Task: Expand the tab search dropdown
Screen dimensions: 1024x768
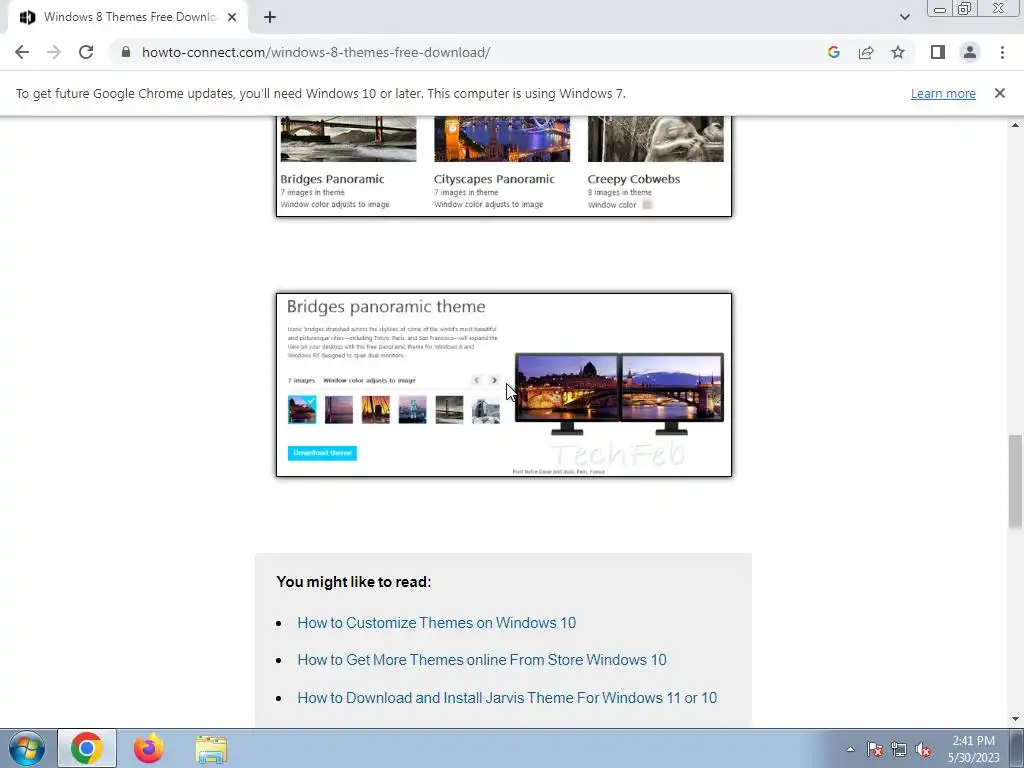Action: point(904,17)
